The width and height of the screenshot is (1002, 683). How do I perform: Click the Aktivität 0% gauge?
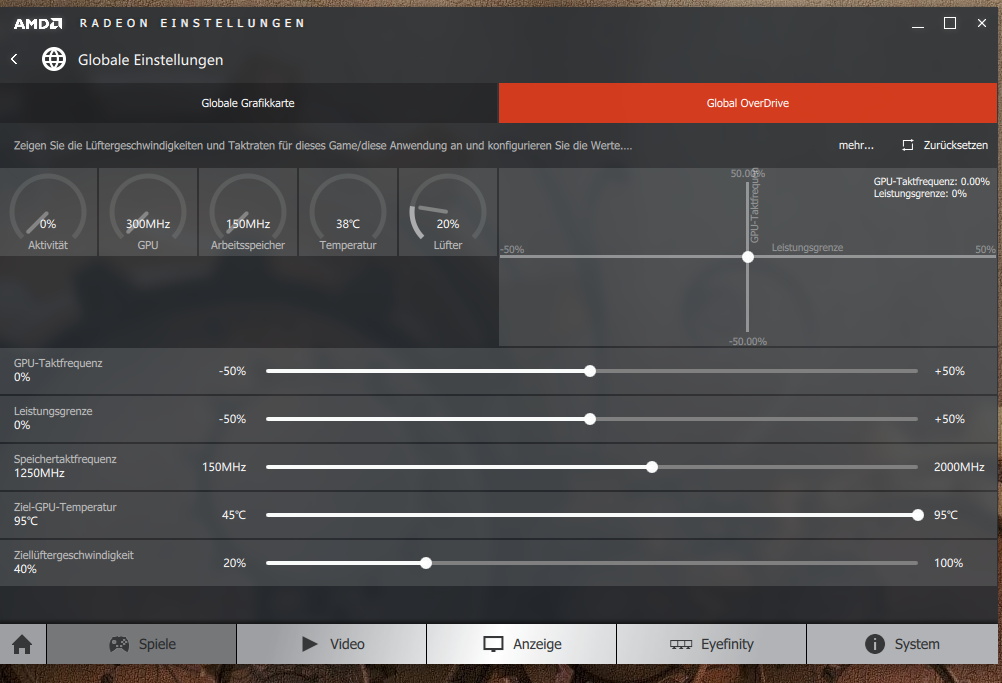pyautogui.click(x=48, y=212)
